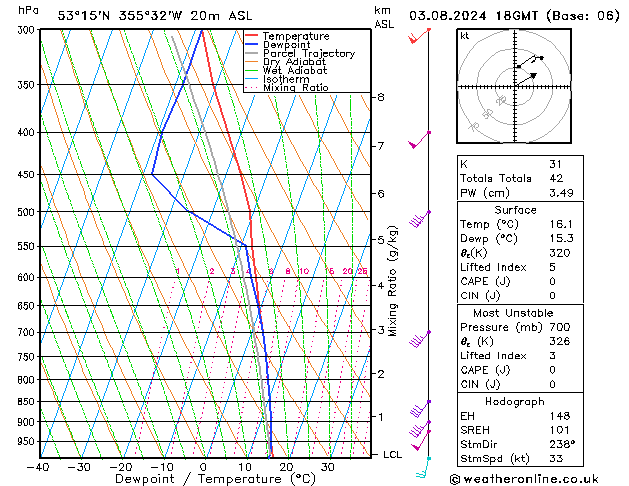The width and height of the screenshot is (629, 486).
Task: Click the kt unit label in hodograph
Action: click(x=465, y=36)
